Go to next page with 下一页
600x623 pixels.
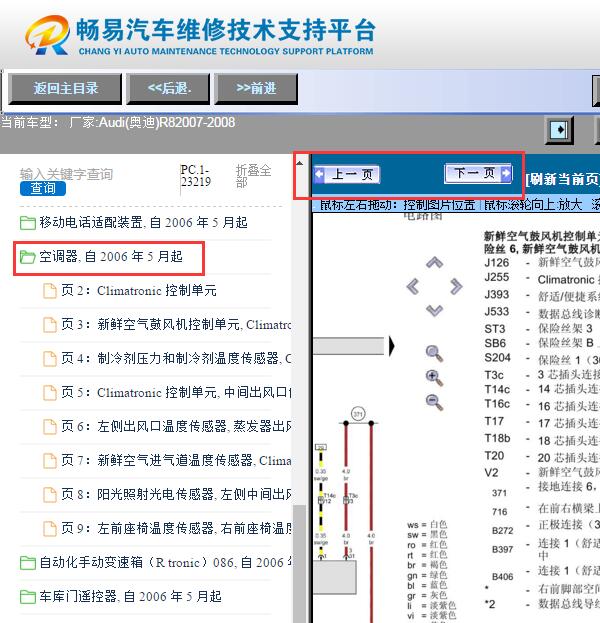click(x=478, y=173)
